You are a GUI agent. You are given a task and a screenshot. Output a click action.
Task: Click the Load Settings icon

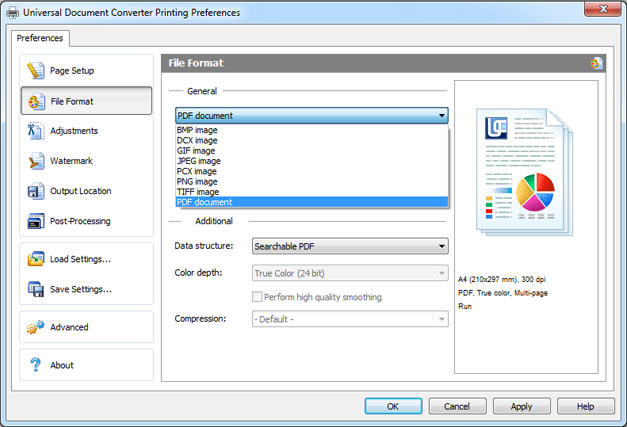[x=36, y=259]
